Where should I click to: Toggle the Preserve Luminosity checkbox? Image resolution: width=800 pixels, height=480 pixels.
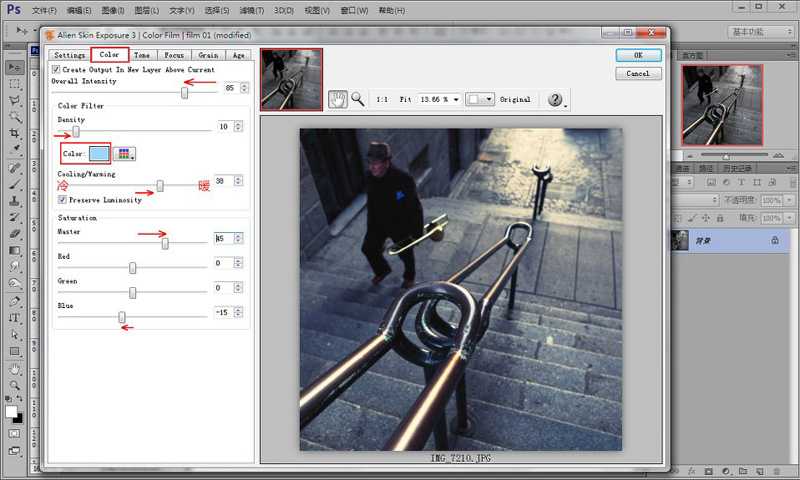(62, 200)
